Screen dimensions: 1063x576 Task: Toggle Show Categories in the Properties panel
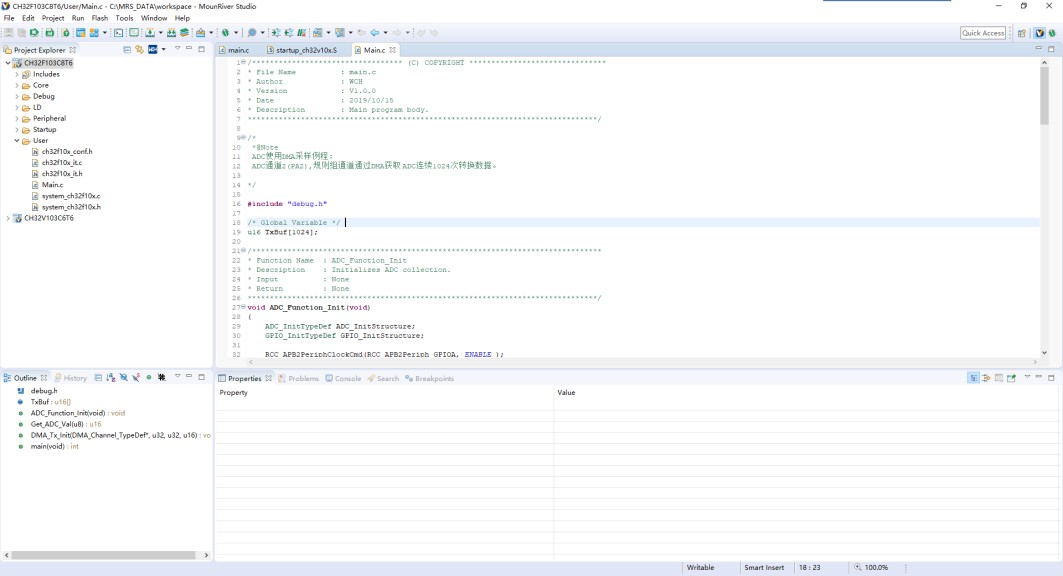(x=974, y=377)
